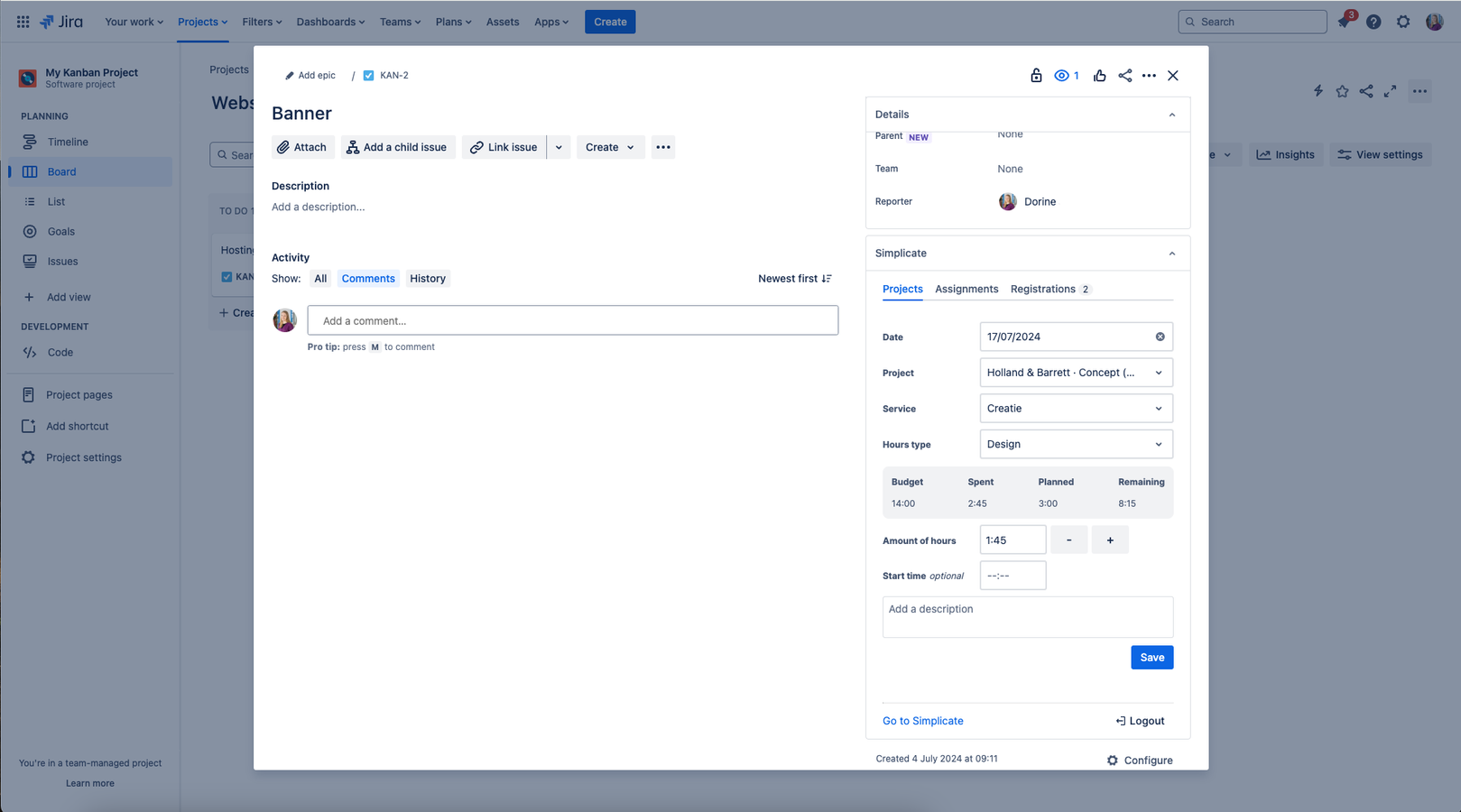Close the Banner issue dialog
This screenshot has width=1461, height=812.
[x=1173, y=76]
